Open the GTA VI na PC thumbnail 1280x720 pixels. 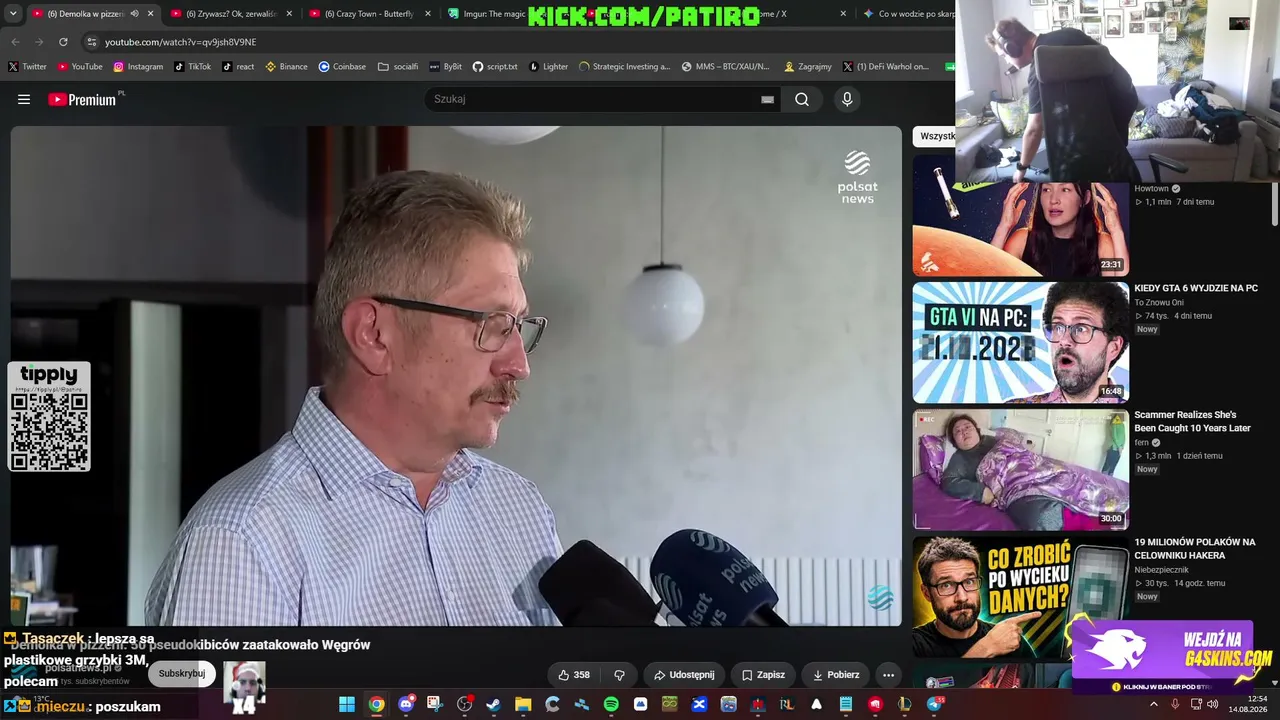click(1021, 343)
